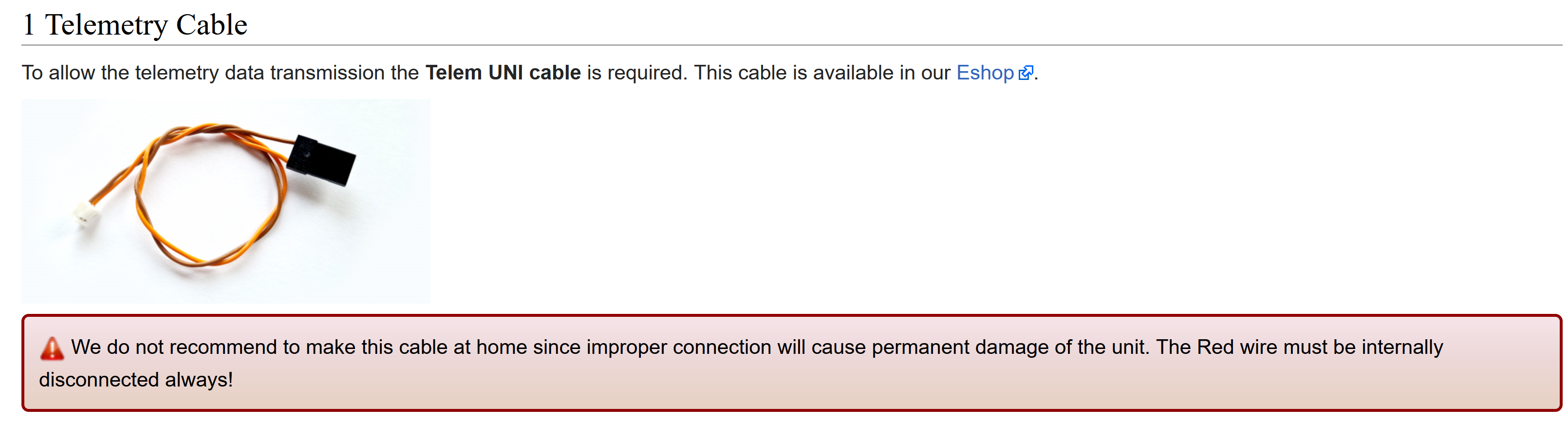Click the black servo connector in the photo

(x=321, y=160)
